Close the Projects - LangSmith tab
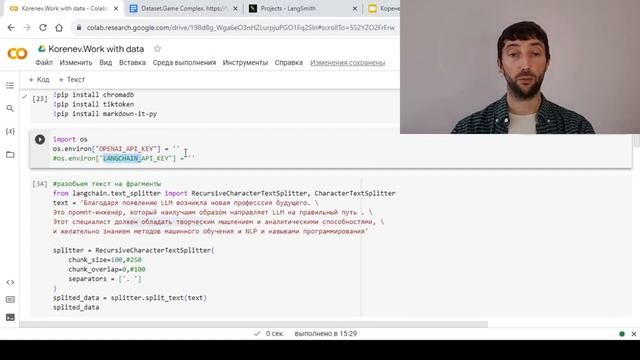This screenshot has height=360, width=640. point(355,8)
